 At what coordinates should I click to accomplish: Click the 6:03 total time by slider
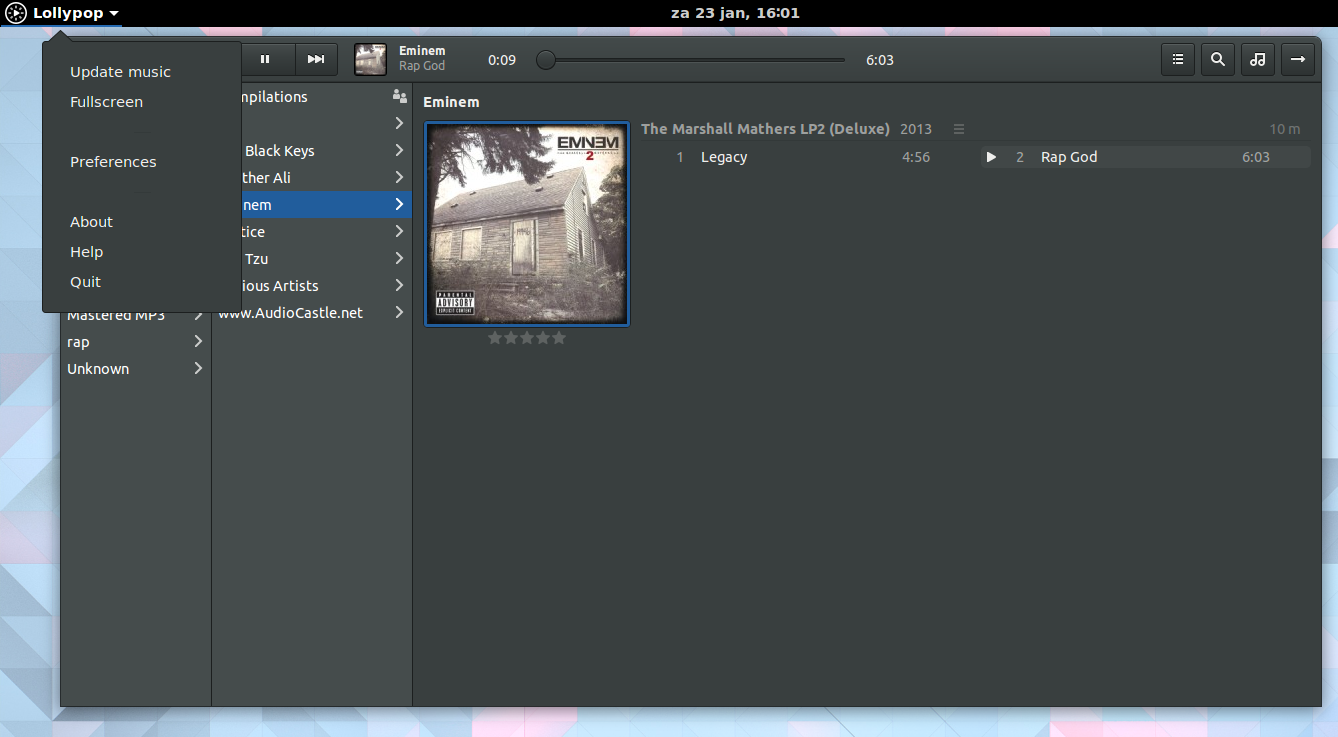pos(880,60)
